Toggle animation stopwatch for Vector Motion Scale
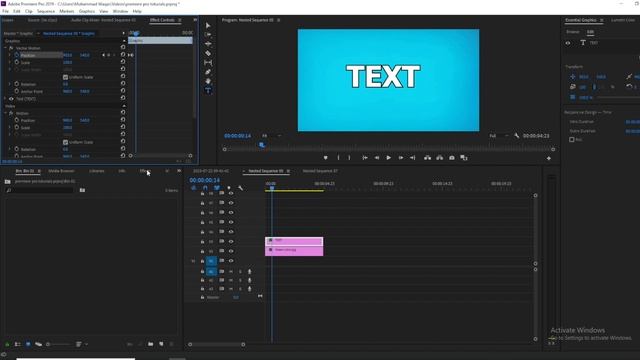 click(x=17, y=62)
